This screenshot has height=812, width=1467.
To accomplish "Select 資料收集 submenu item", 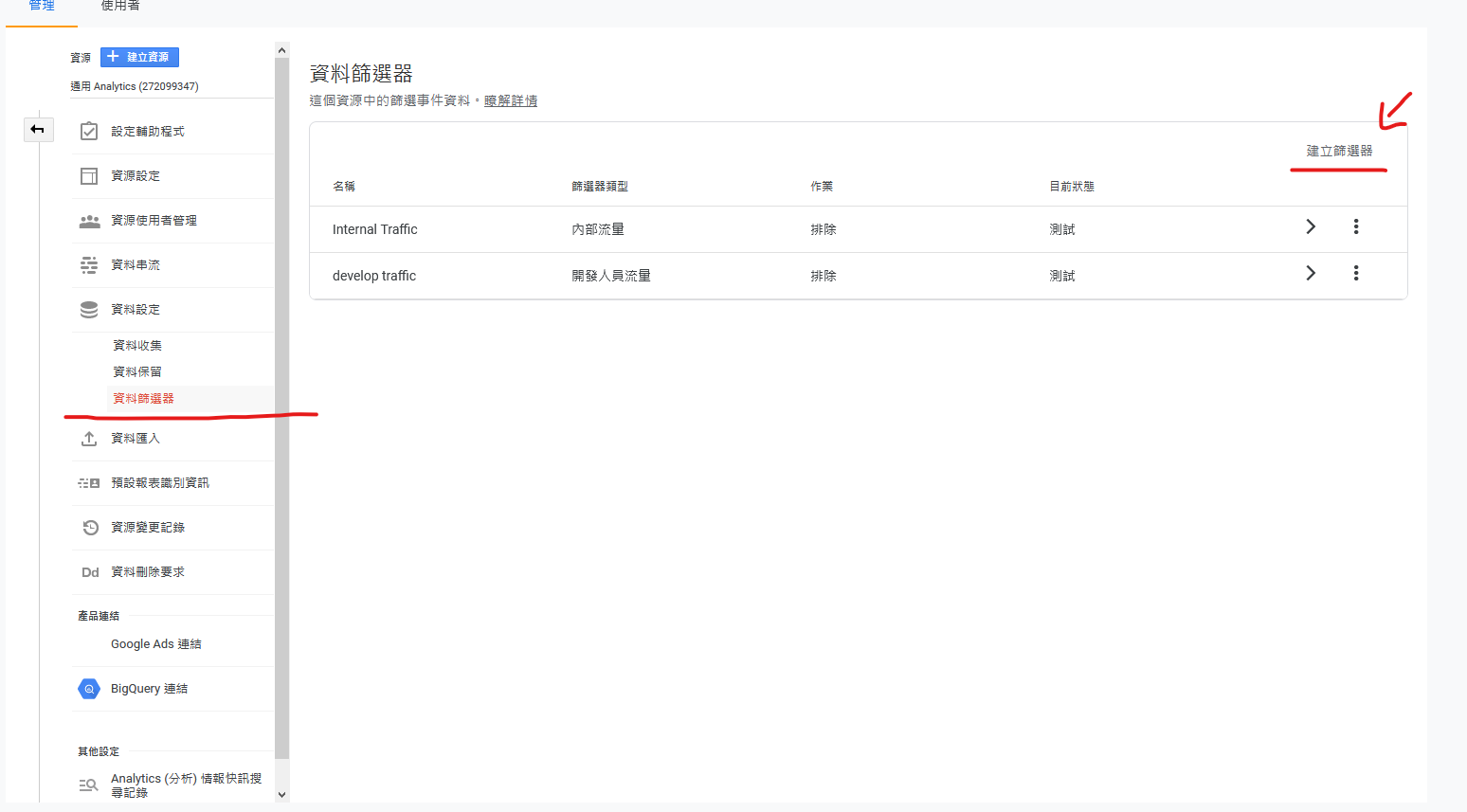I will point(137,345).
